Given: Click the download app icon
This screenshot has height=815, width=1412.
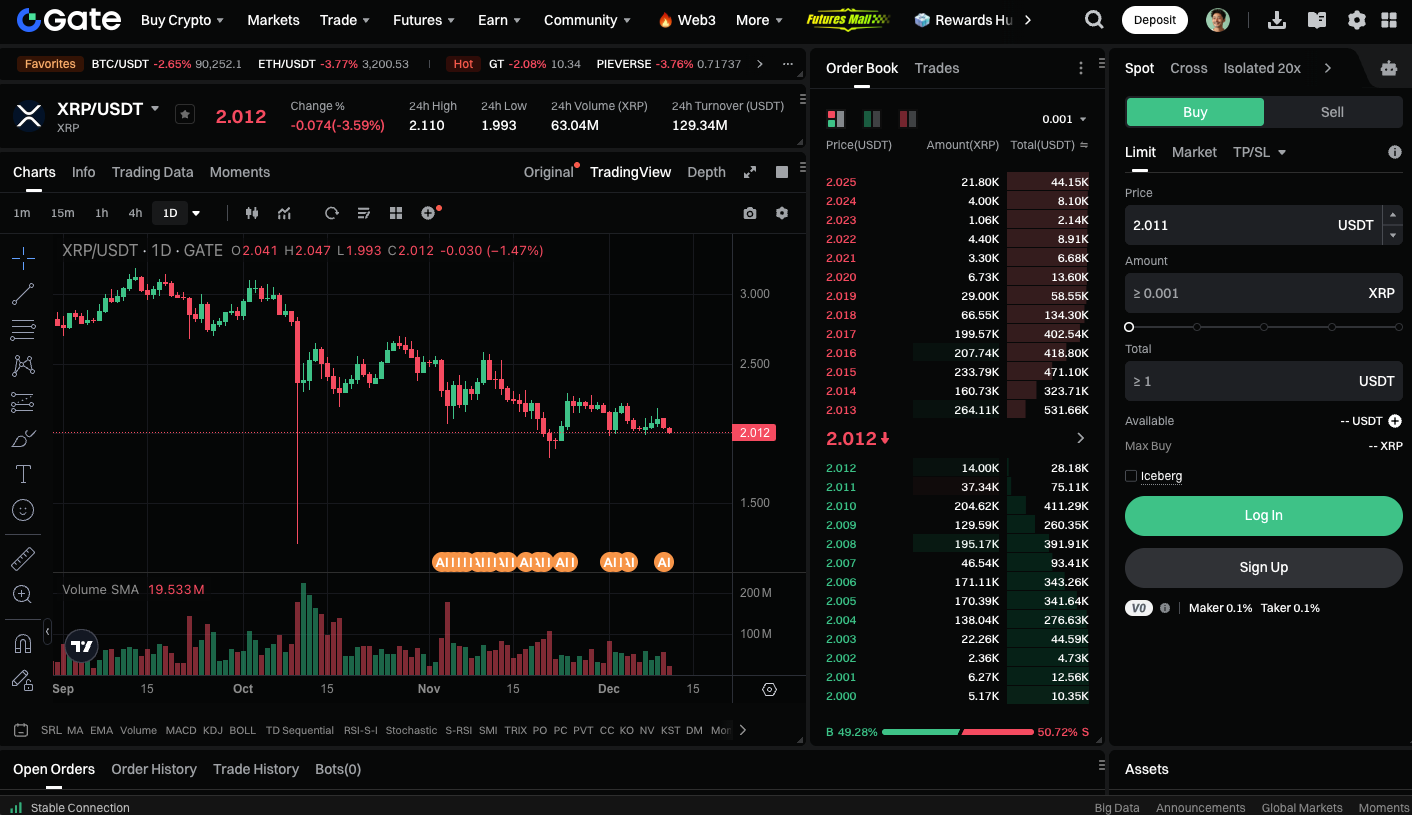Looking at the screenshot, I should coord(1277,20).
